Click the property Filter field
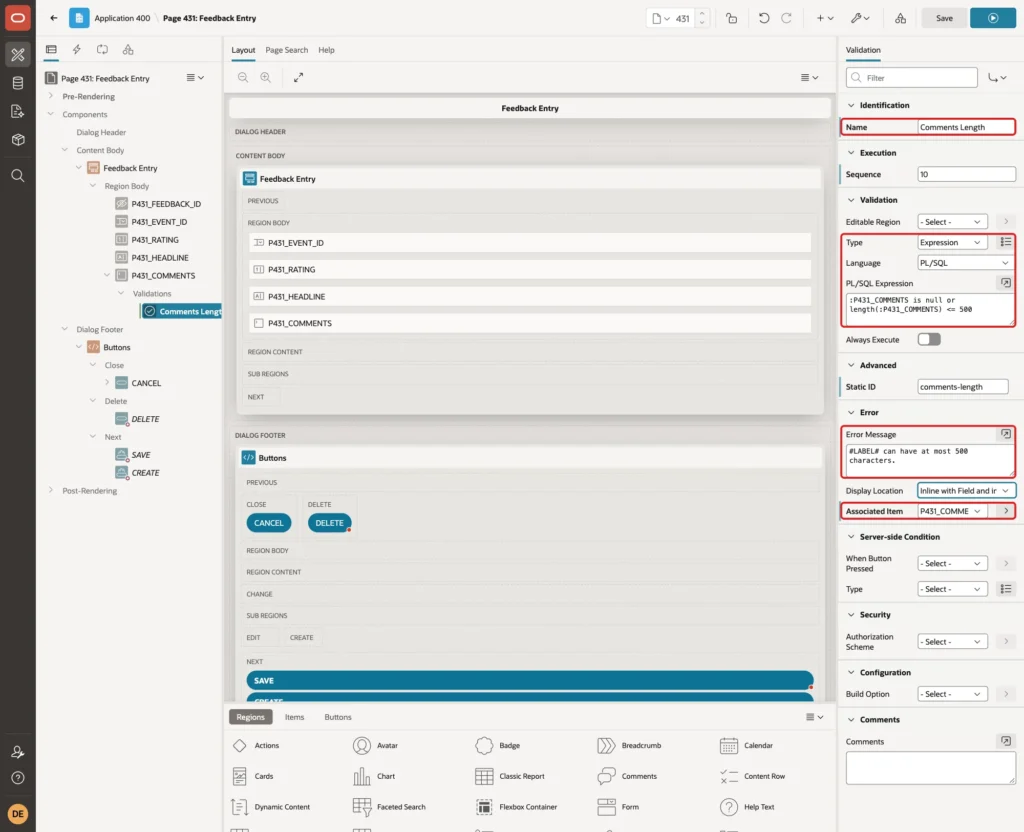 [912, 78]
